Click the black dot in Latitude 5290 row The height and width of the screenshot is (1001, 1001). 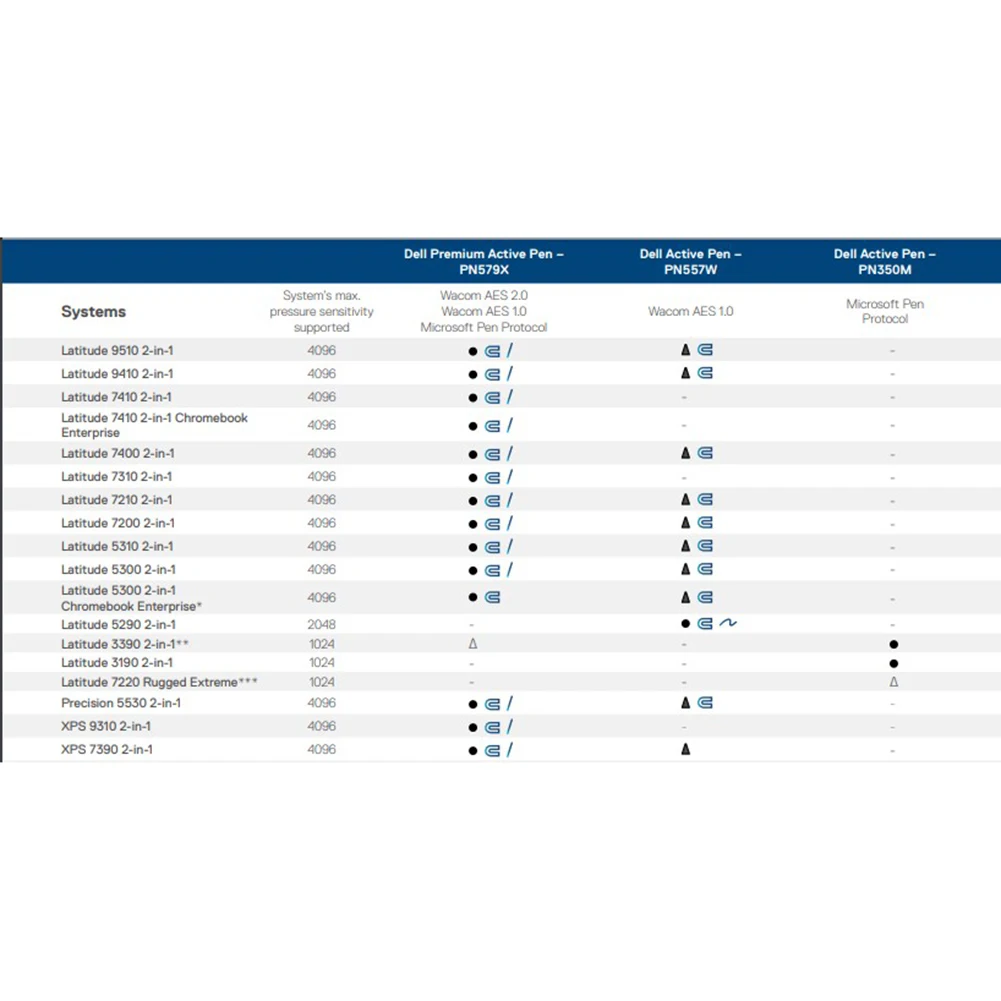(x=686, y=624)
